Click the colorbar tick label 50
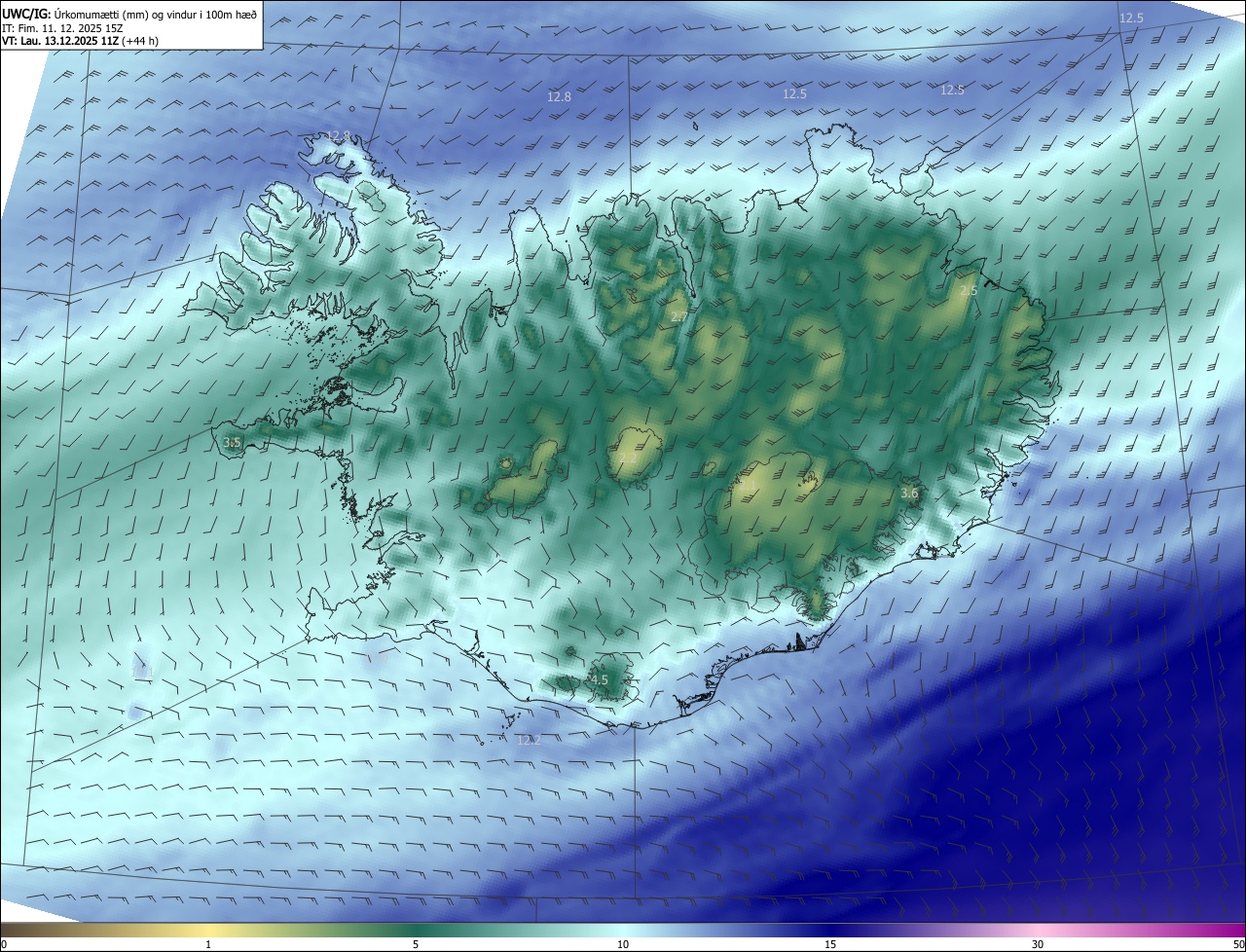 pos(1238,944)
